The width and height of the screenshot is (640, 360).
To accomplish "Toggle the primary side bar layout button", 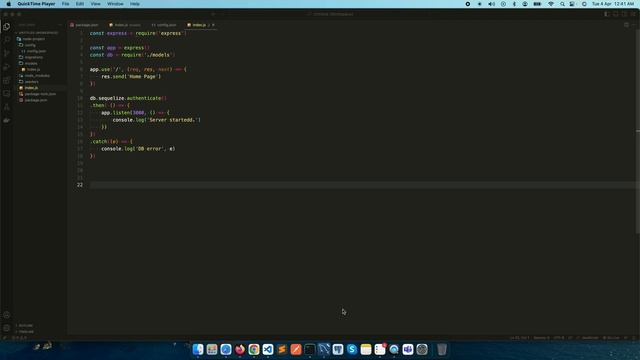I will [x=607, y=14].
